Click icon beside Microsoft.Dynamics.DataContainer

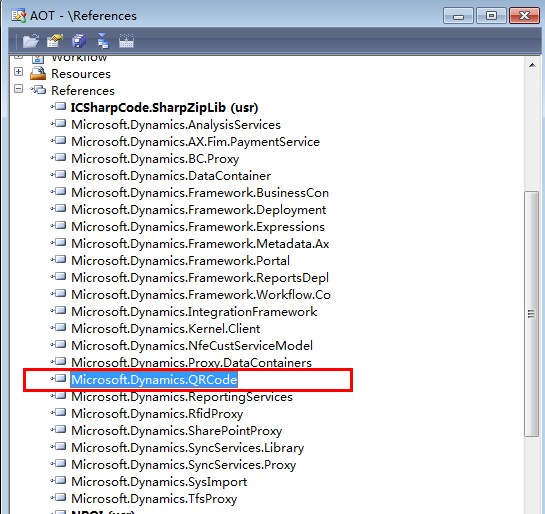[x=58, y=174]
